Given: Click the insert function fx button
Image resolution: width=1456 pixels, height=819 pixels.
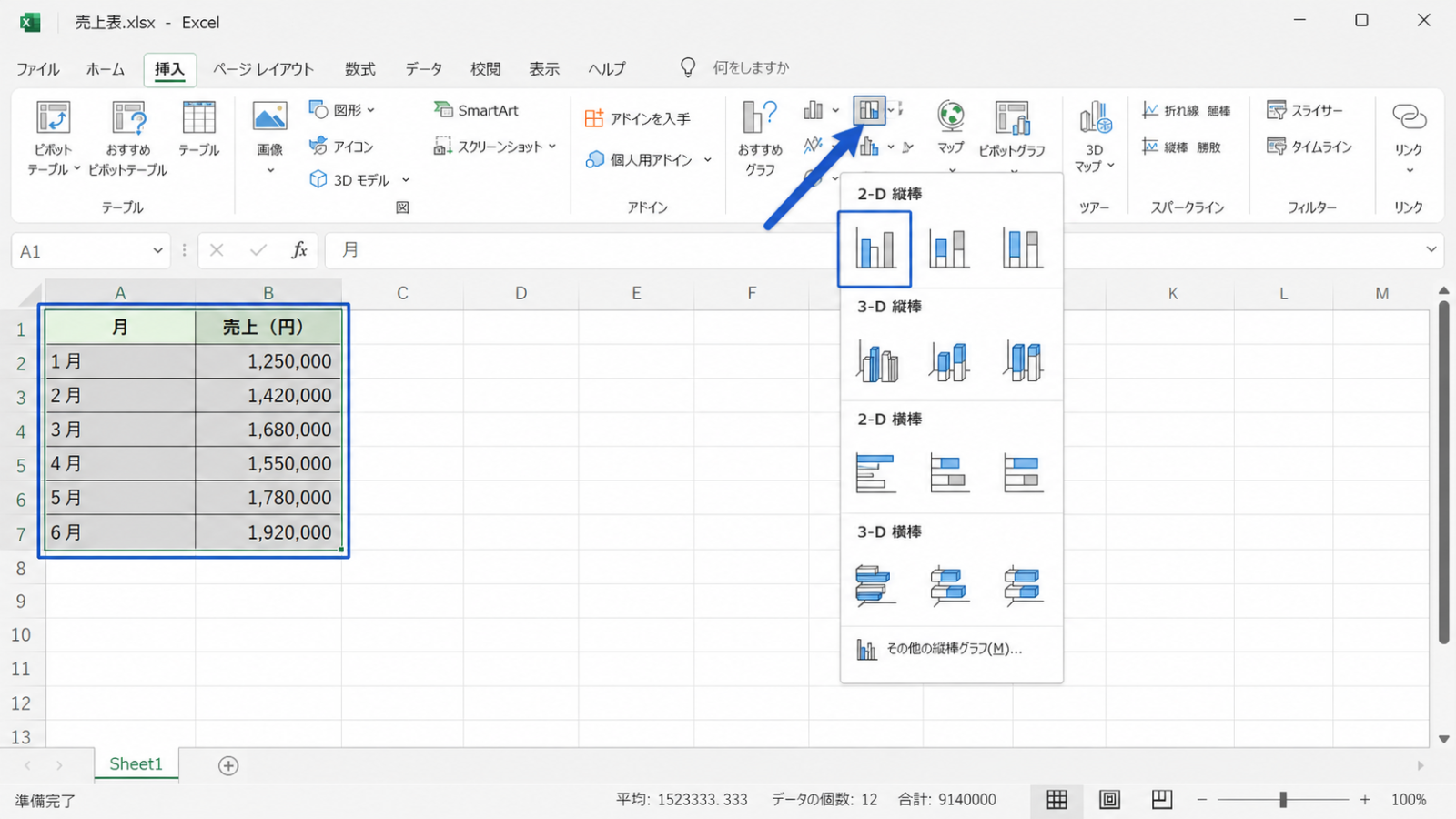Looking at the screenshot, I should click(299, 250).
